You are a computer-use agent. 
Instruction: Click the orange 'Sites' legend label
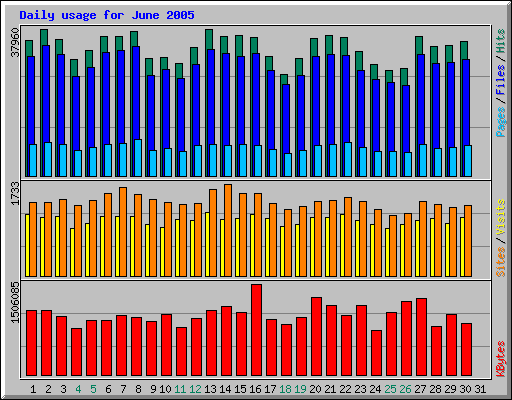tap(500, 262)
